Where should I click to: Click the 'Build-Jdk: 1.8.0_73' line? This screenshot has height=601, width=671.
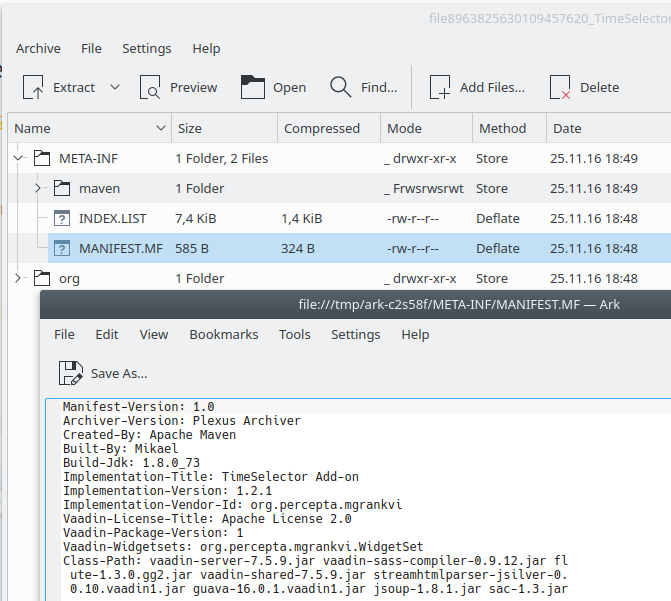[131, 462]
